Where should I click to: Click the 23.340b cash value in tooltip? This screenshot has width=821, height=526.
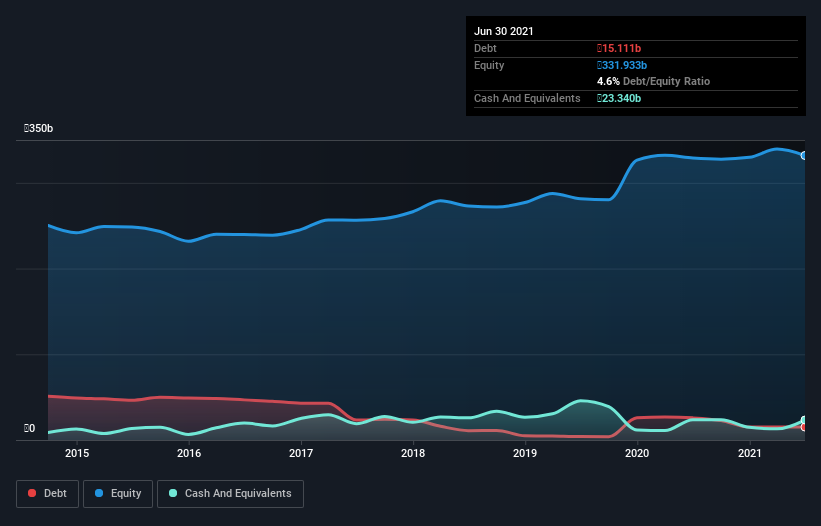point(619,98)
